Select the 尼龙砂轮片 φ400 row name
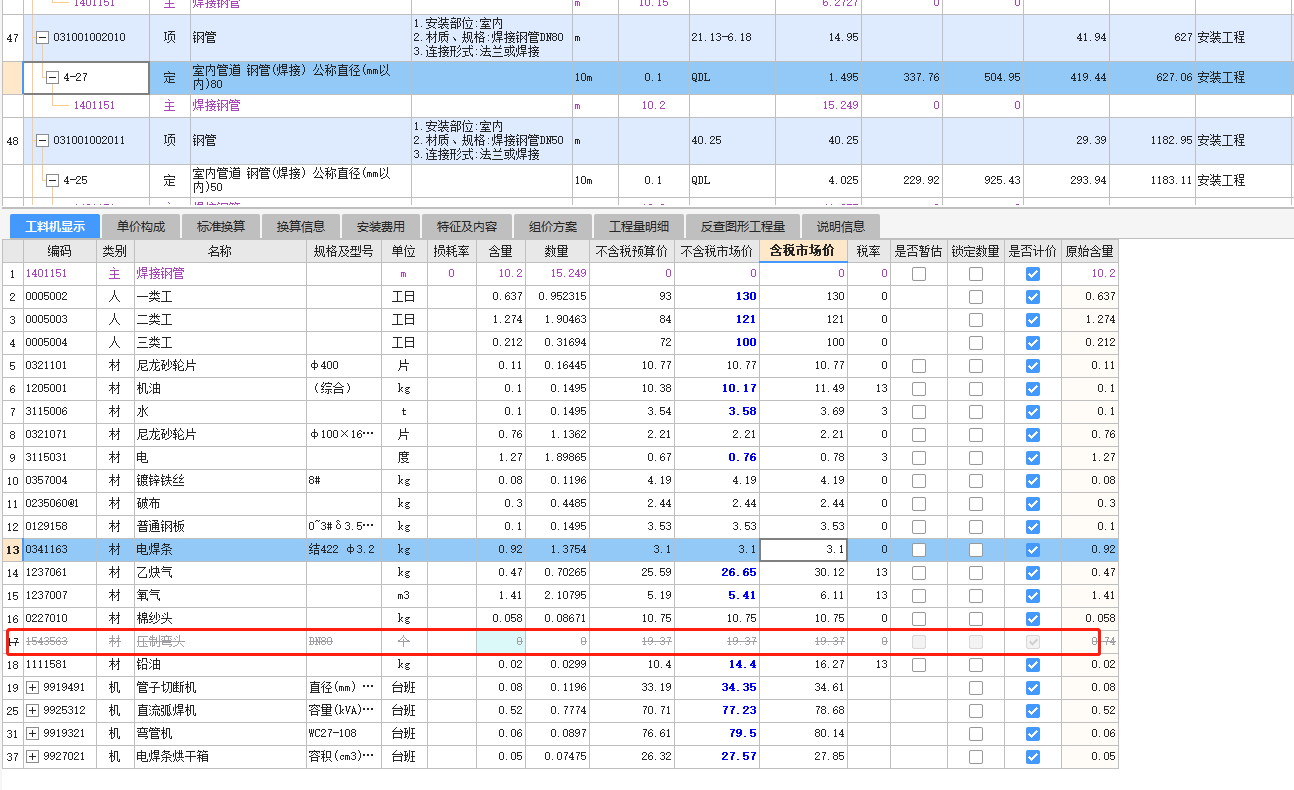Screen dimensions: 1294x790 point(166,365)
